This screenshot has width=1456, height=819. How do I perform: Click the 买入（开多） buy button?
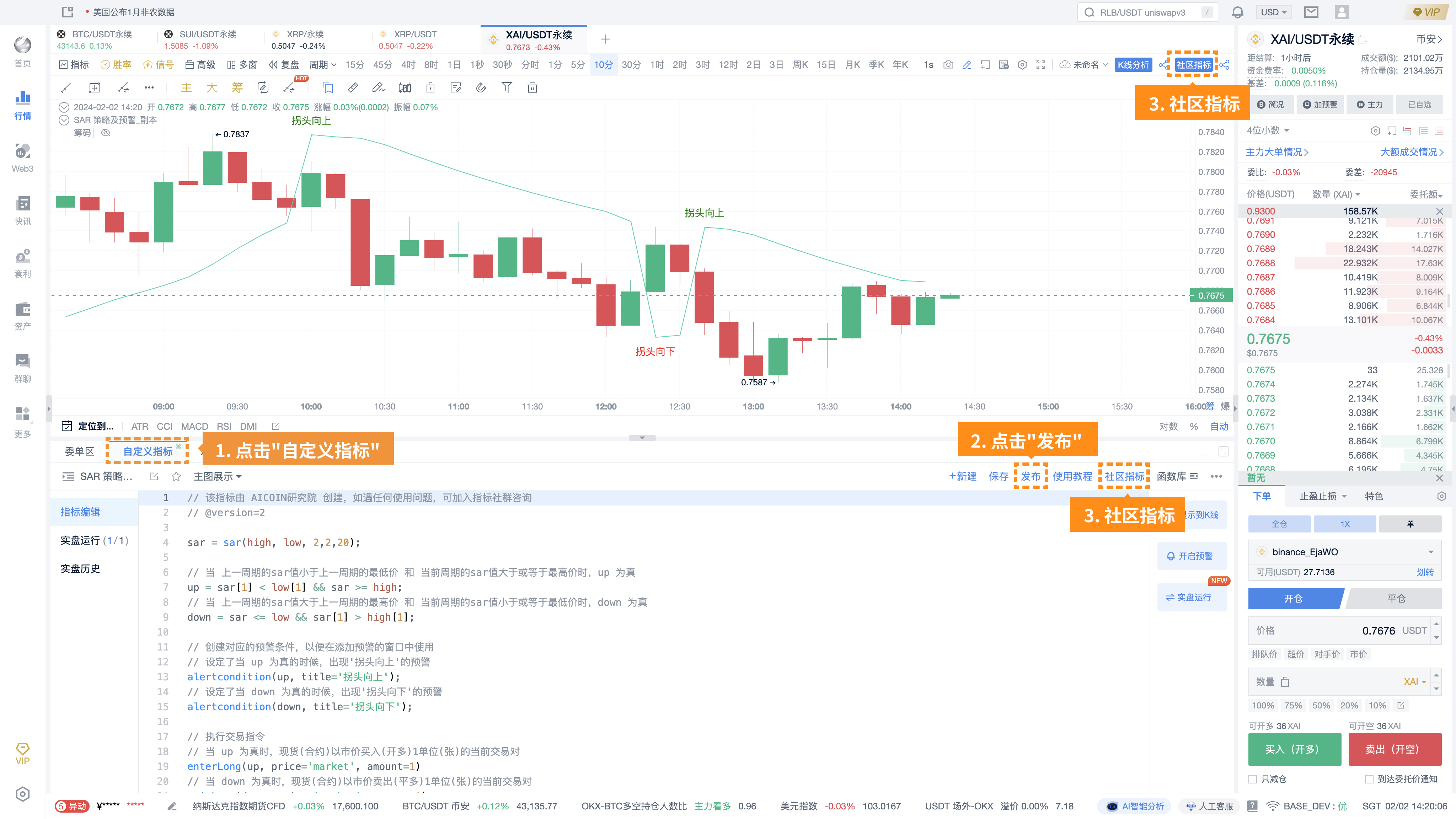pyautogui.click(x=1294, y=749)
